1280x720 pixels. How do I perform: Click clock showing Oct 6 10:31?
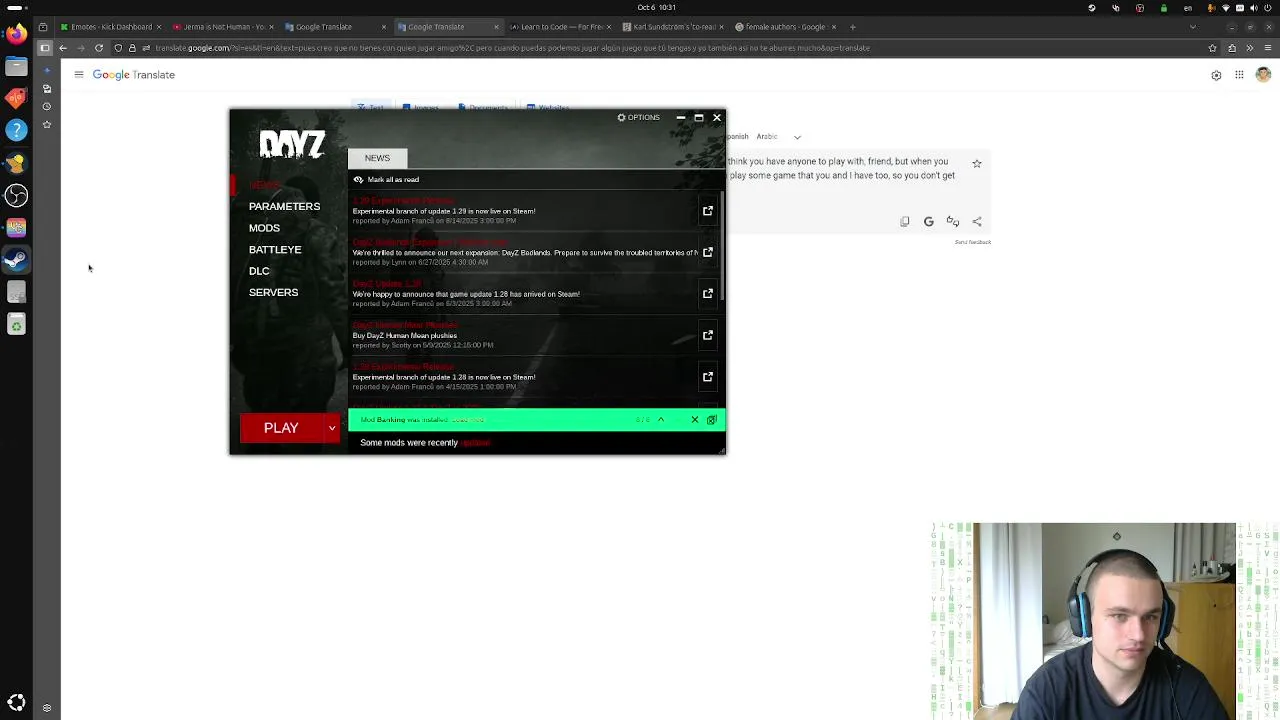[656, 7]
